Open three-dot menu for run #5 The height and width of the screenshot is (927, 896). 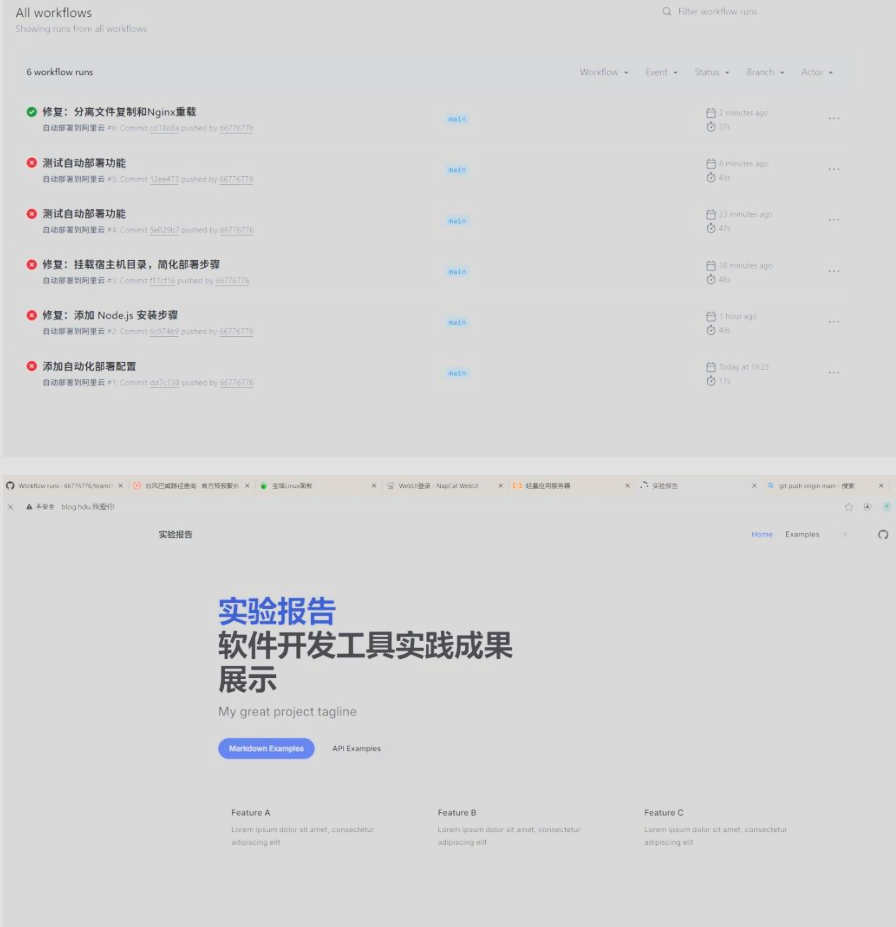click(834, 170)
